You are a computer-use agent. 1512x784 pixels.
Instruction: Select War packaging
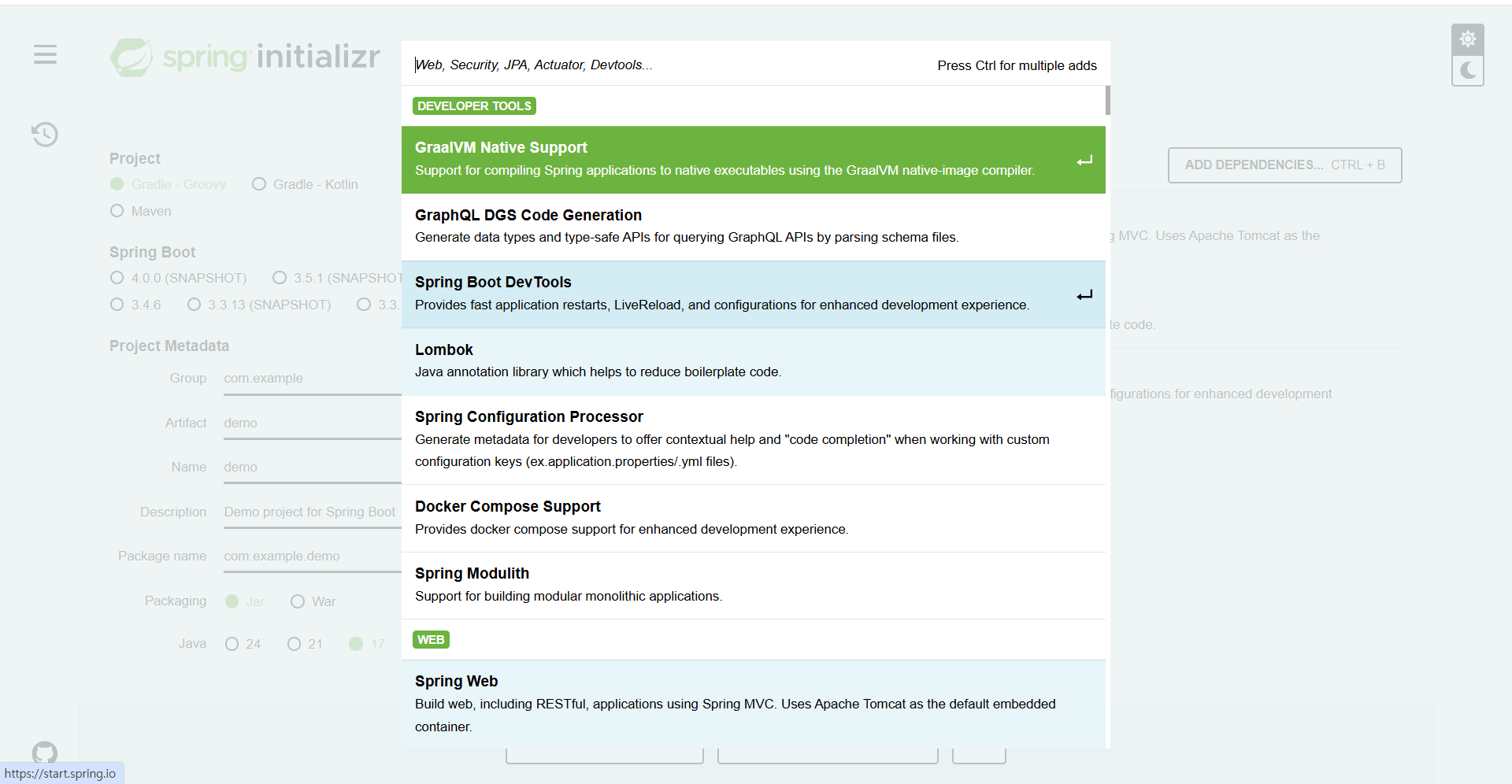pyautogui.click(x=313, y=601)
